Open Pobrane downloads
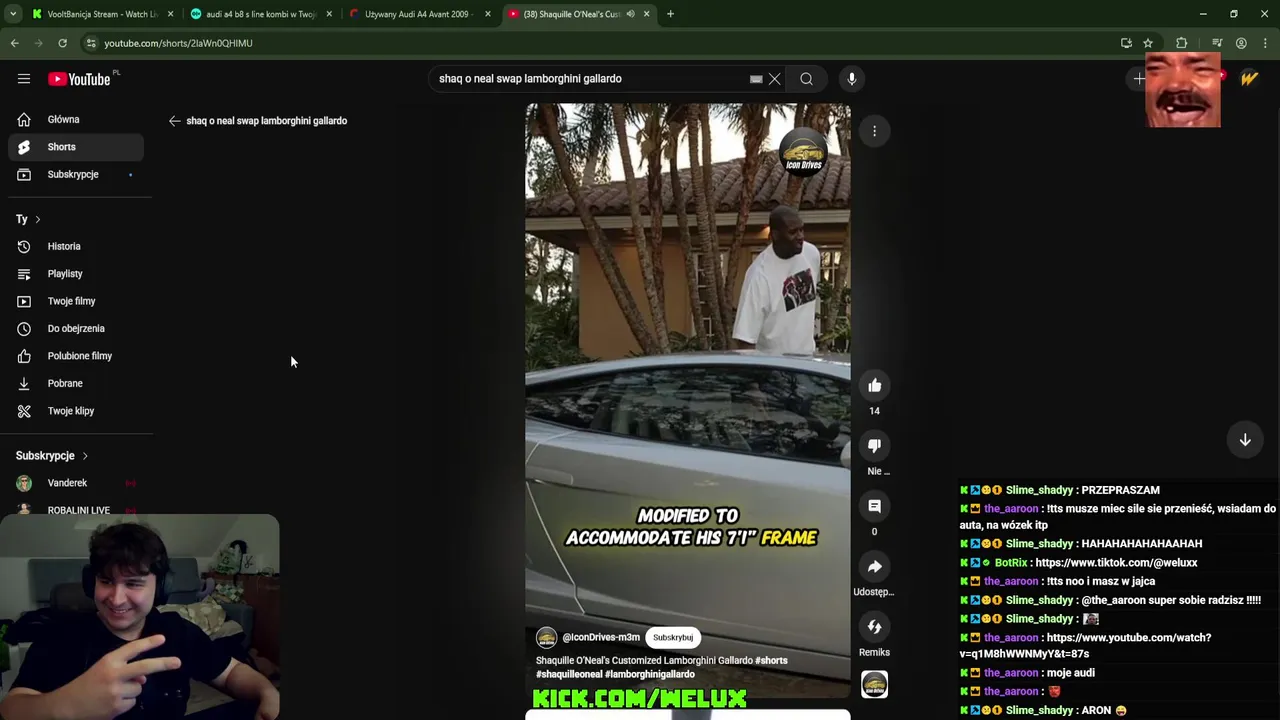 coord(76,383)
